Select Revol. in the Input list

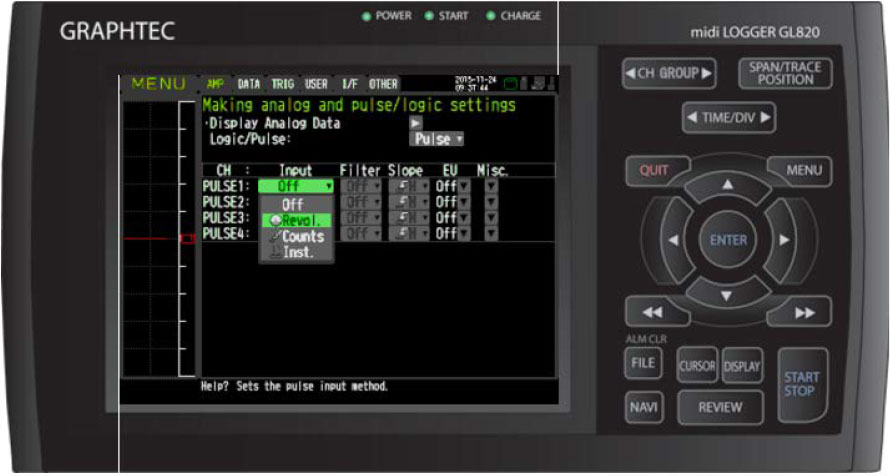click(296, 221)
